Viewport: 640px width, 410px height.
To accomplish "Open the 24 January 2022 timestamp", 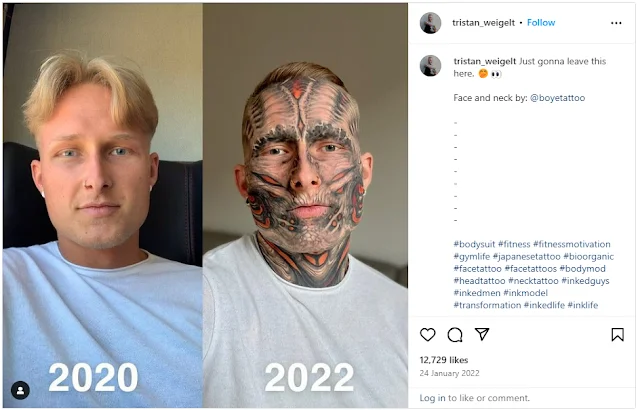I will coord(449,373).
